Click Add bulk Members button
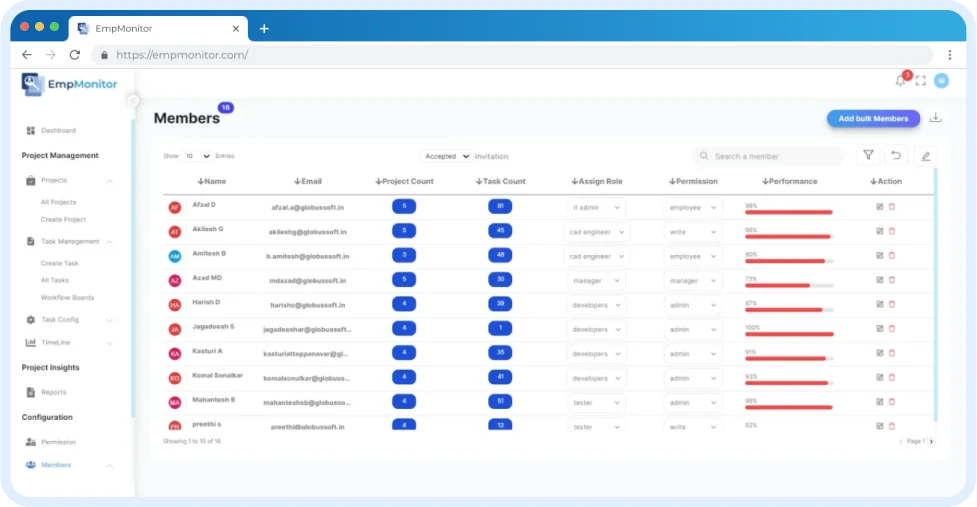Screen dimensions: 977x507 tap(873, 118)
